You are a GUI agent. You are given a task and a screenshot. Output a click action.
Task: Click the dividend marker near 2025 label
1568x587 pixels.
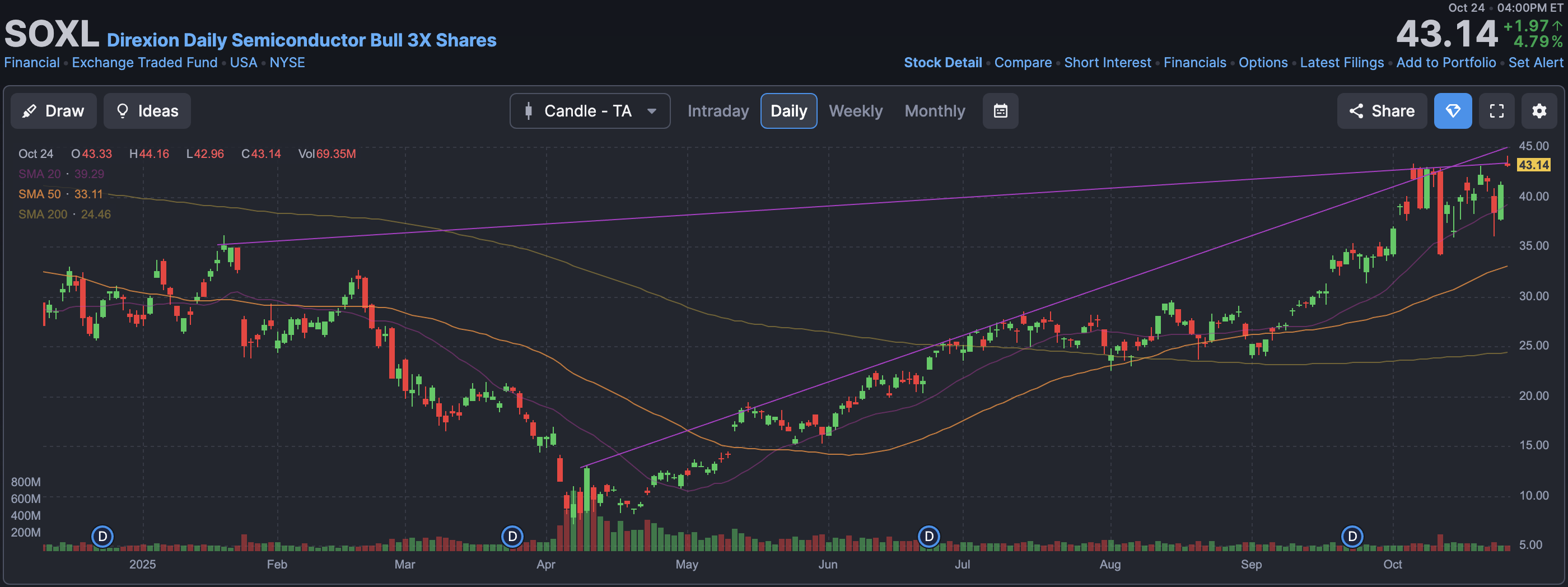[x=103, y=537]
